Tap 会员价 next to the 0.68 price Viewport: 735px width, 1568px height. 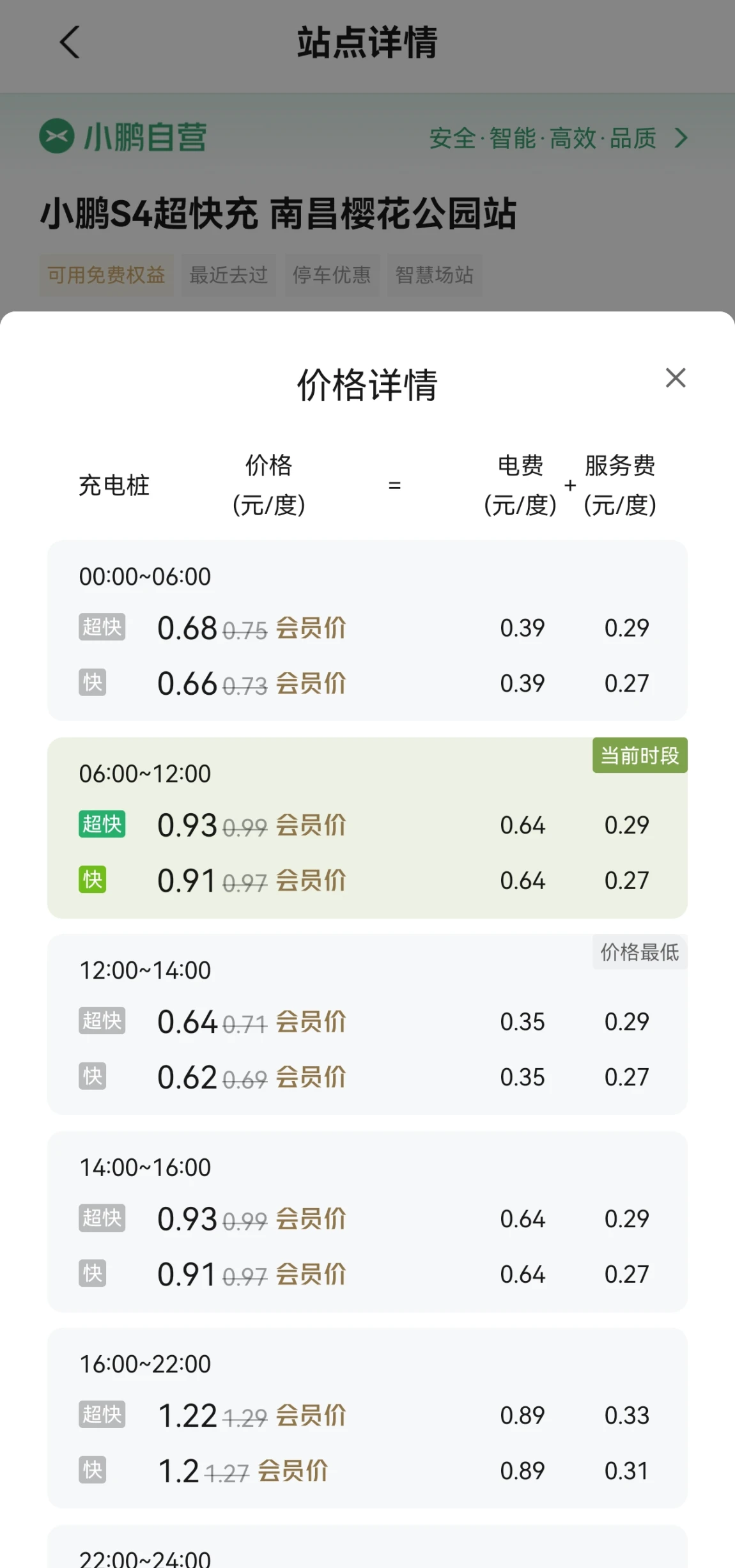[311, 628]
